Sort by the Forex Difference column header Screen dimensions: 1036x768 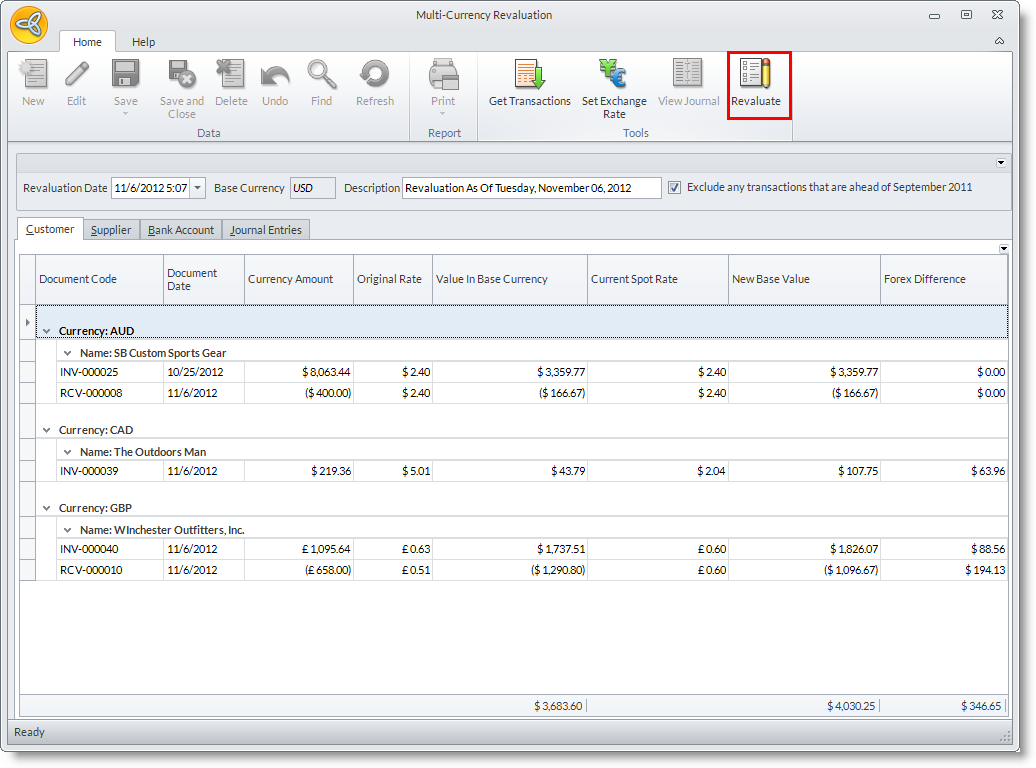(x=943, y=279)
